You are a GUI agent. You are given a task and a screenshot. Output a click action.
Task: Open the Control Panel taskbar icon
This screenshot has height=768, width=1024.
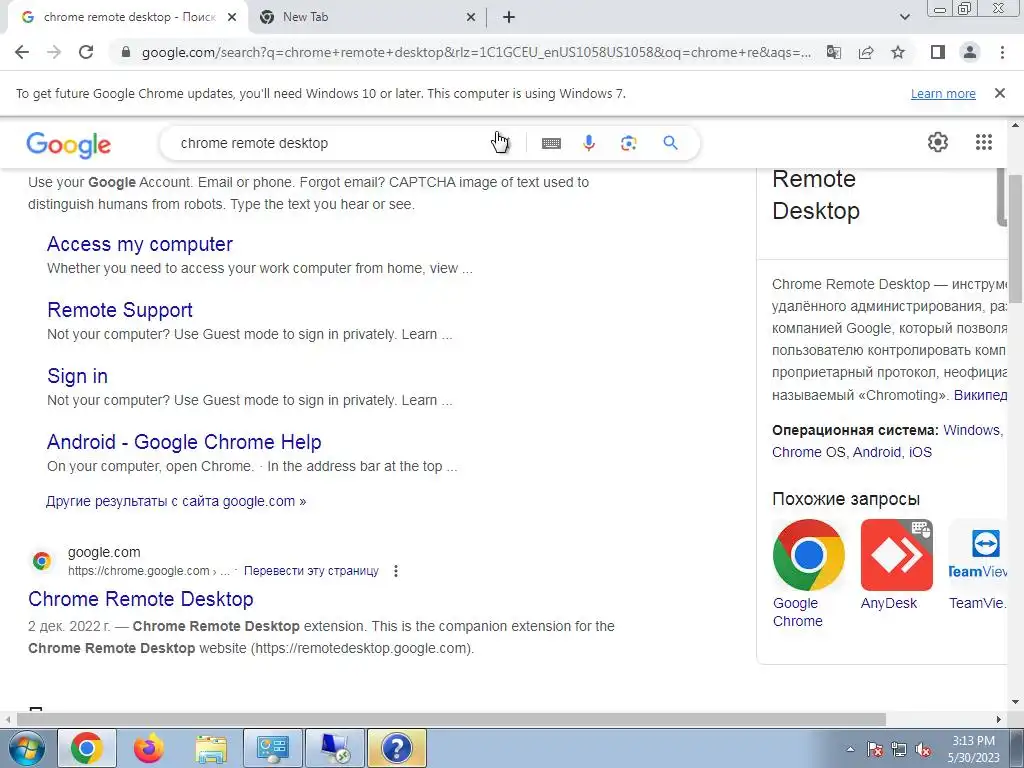coord(272,748)
